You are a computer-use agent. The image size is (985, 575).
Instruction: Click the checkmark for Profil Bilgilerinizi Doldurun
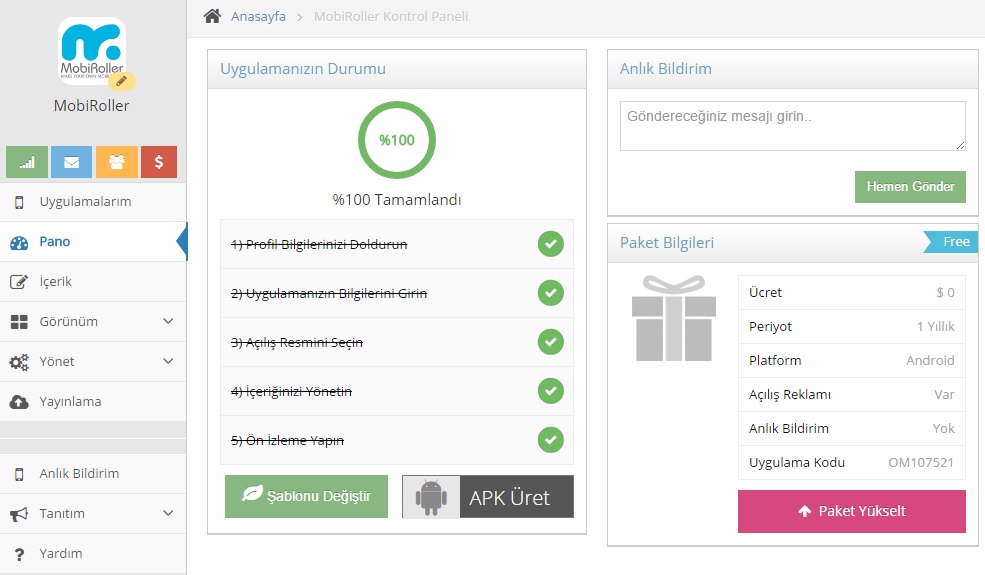coord(550,244)
